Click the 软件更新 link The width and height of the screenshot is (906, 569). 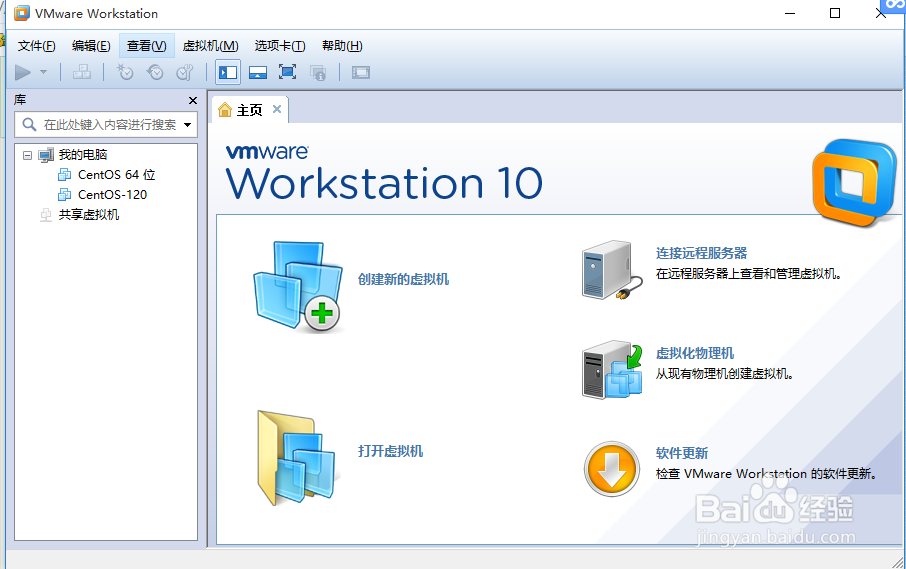tap(682, 453)
